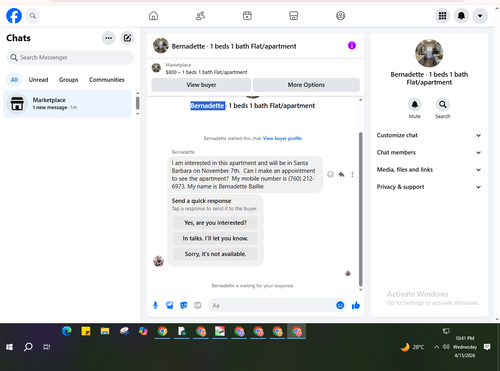This screenshot has height=371, width=500.
Task: Launch Microsoft Edge from the taskbar
Action: (x=67, y=331)
